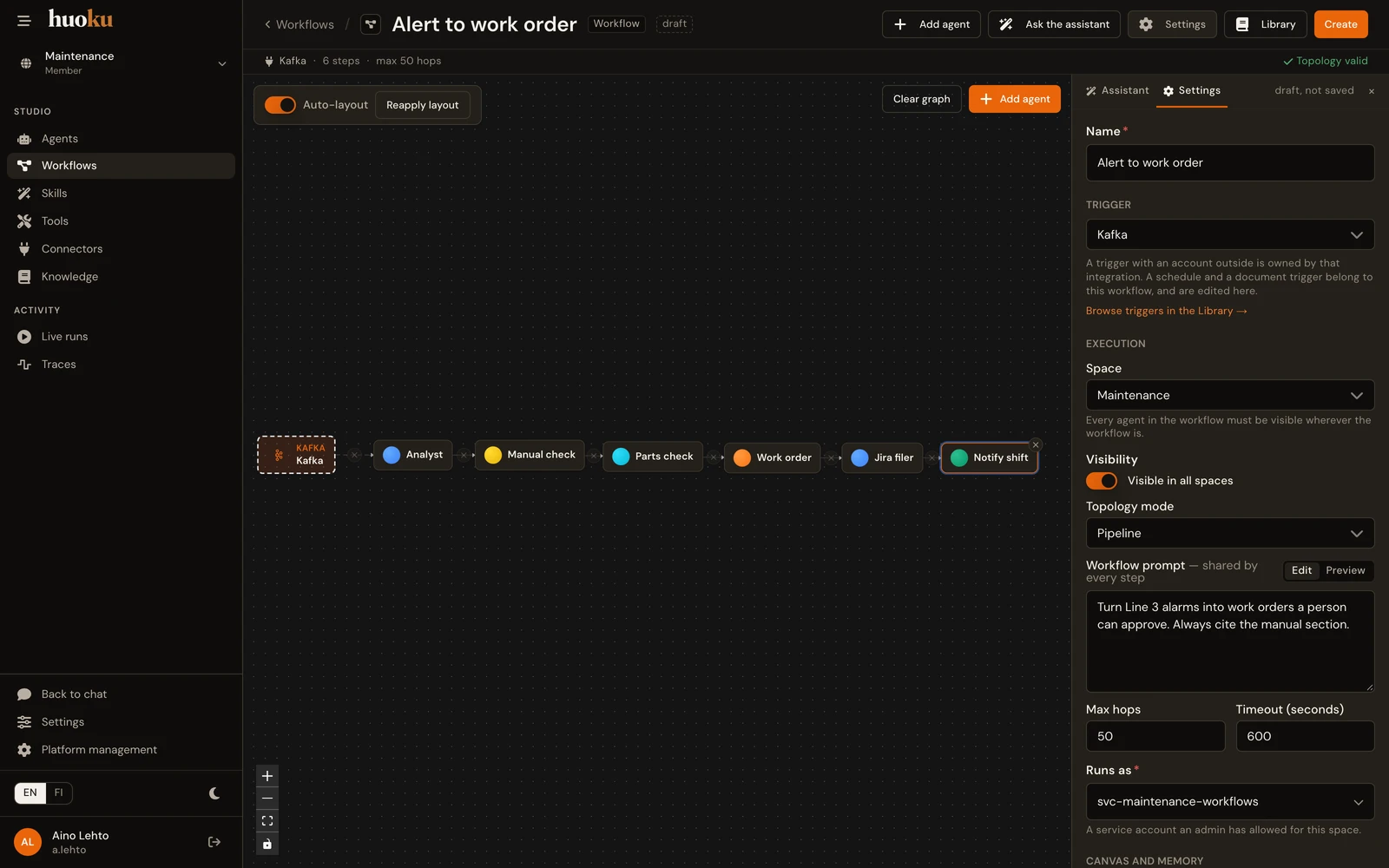The image size is (1389, 868).
Task: Switch language to EN
Action: click(30, 793)
